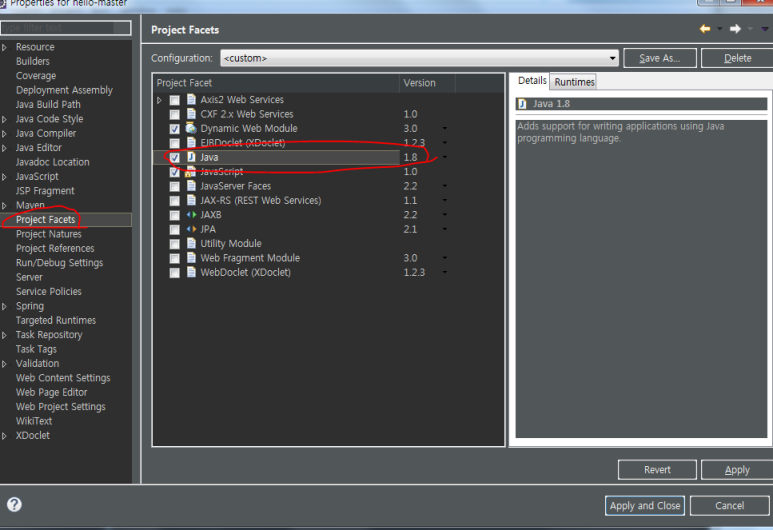Image resolution: width=773 pixels, height=530 pixels.
Task: Click the JPA facet icon
Action: coord(191,229)
